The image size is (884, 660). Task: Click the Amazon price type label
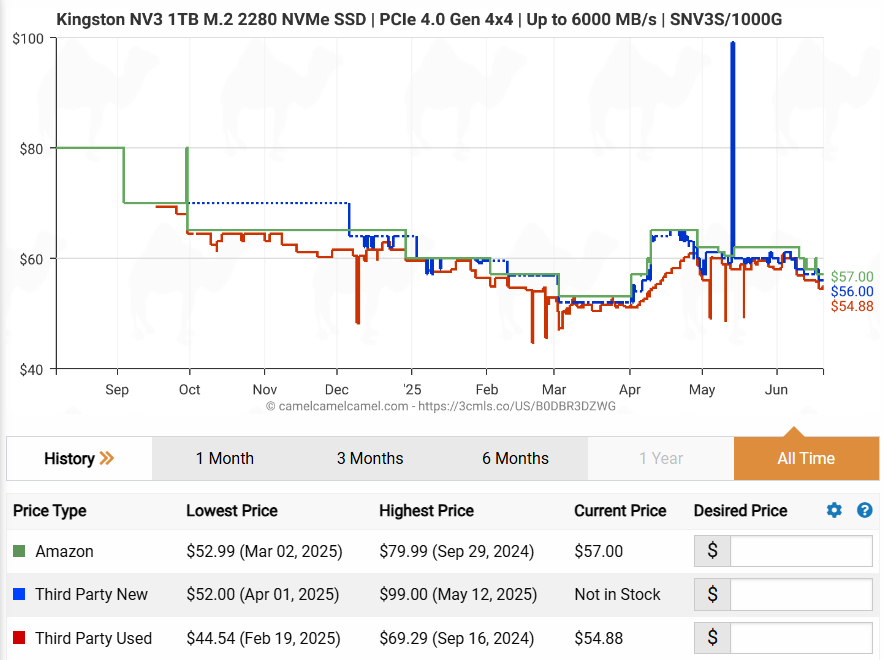pyautogui.click(x=64, y=551)
